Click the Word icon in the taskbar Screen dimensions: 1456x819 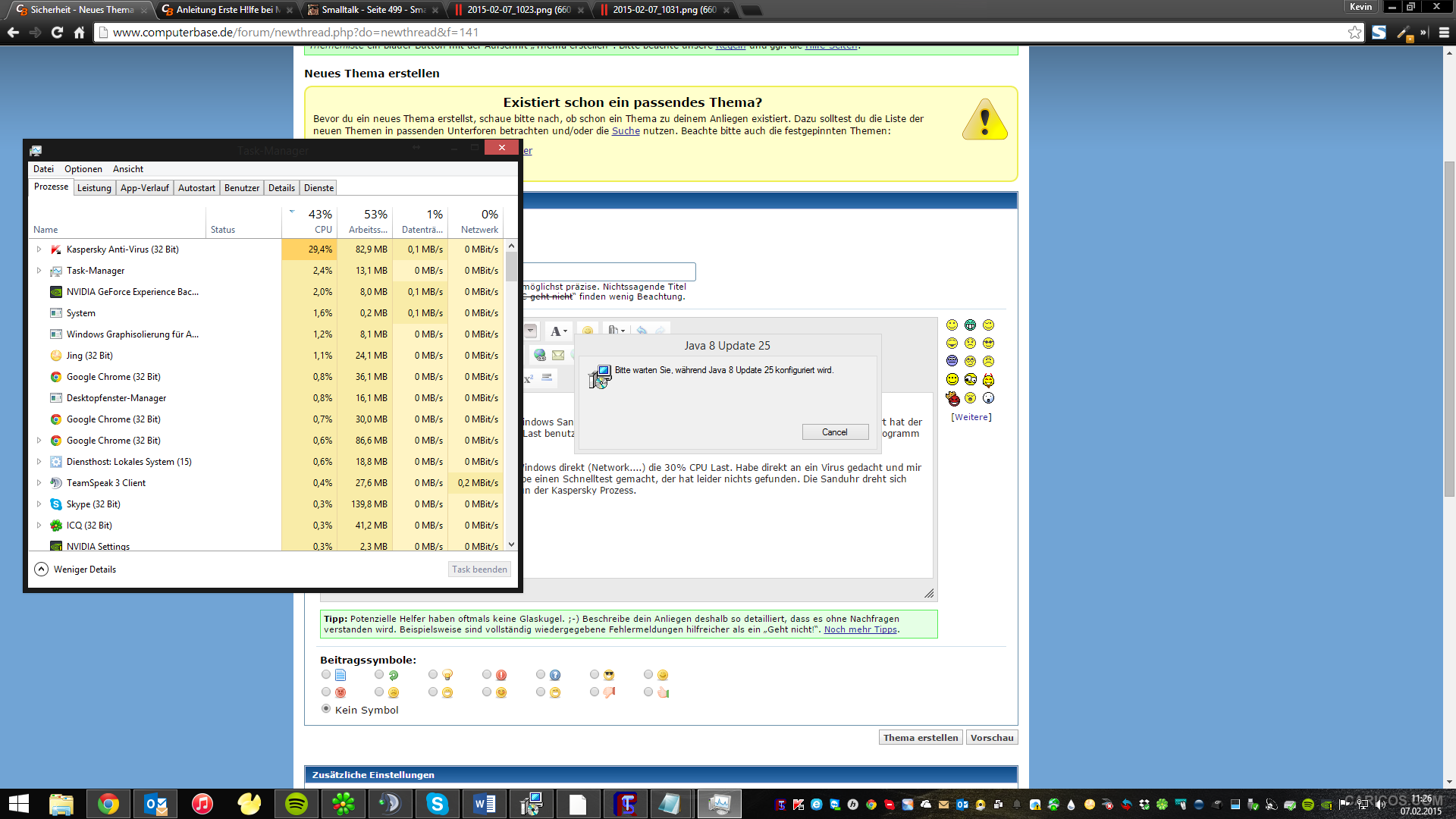click(x=484, y=804)
